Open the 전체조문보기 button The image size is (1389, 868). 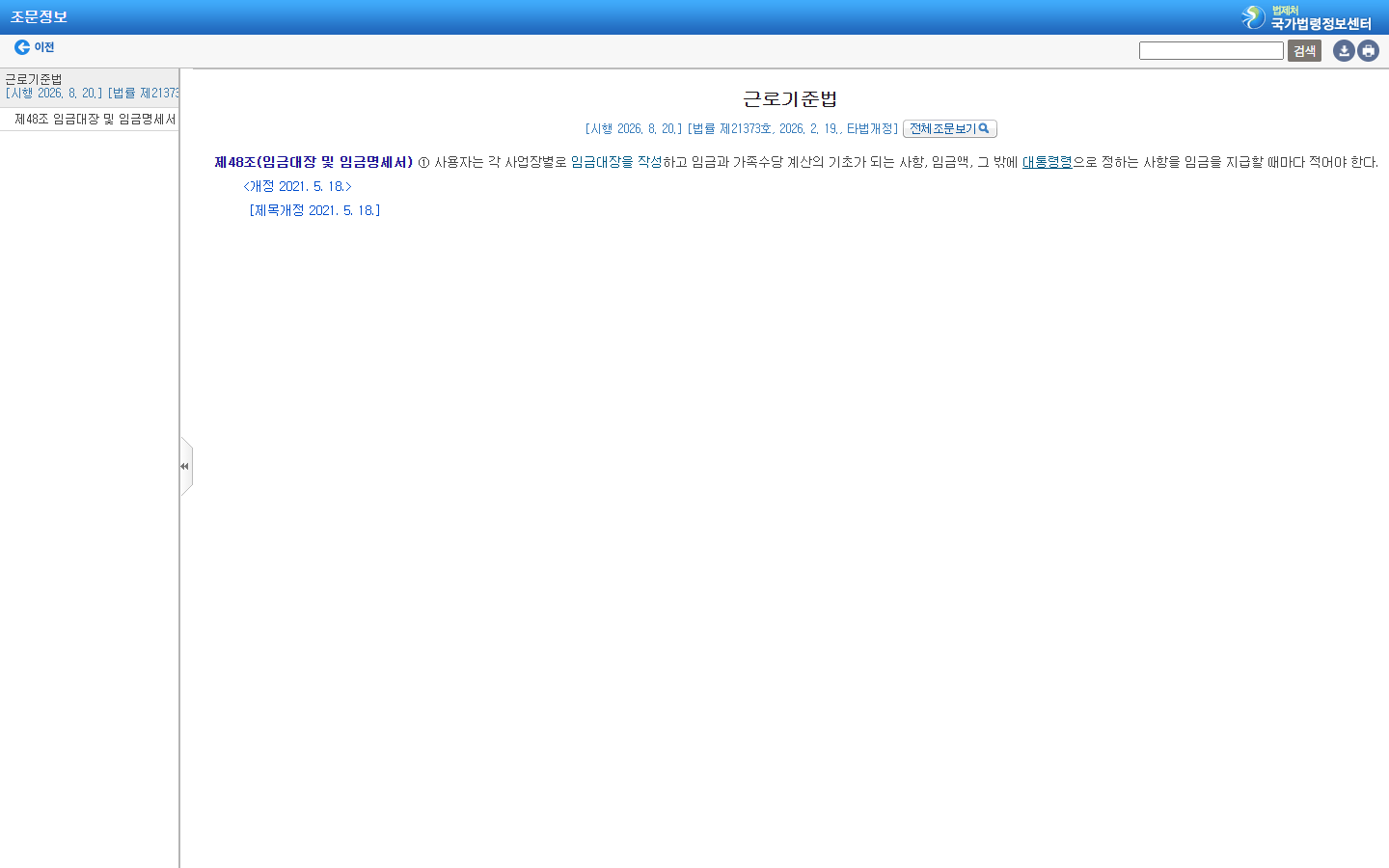(x=950, y=129)
